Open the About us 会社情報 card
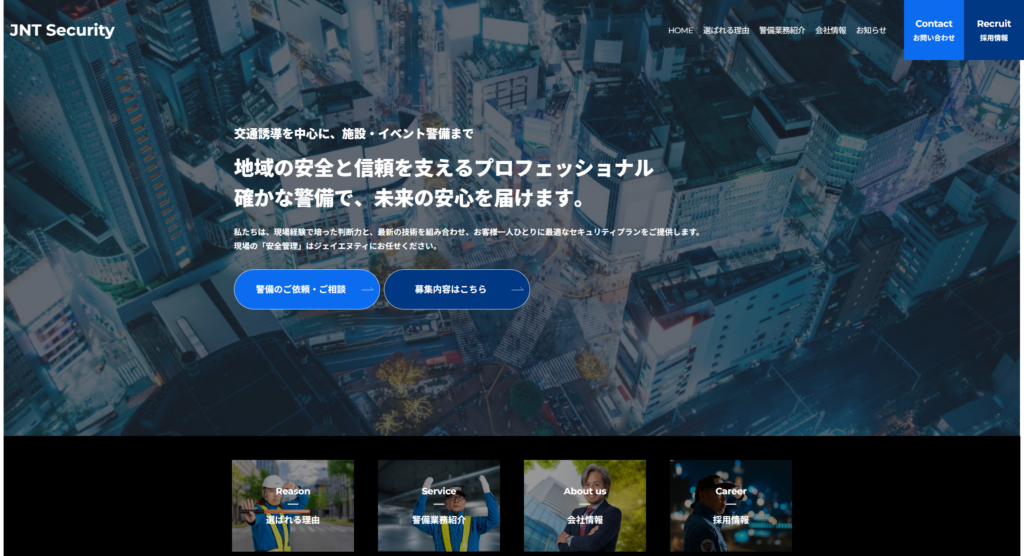This screenshot has height=556, width=1024. point(584,506)
